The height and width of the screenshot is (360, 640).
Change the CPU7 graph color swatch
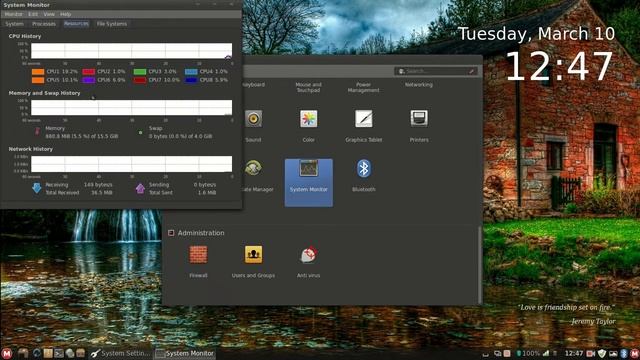point(140,80)
